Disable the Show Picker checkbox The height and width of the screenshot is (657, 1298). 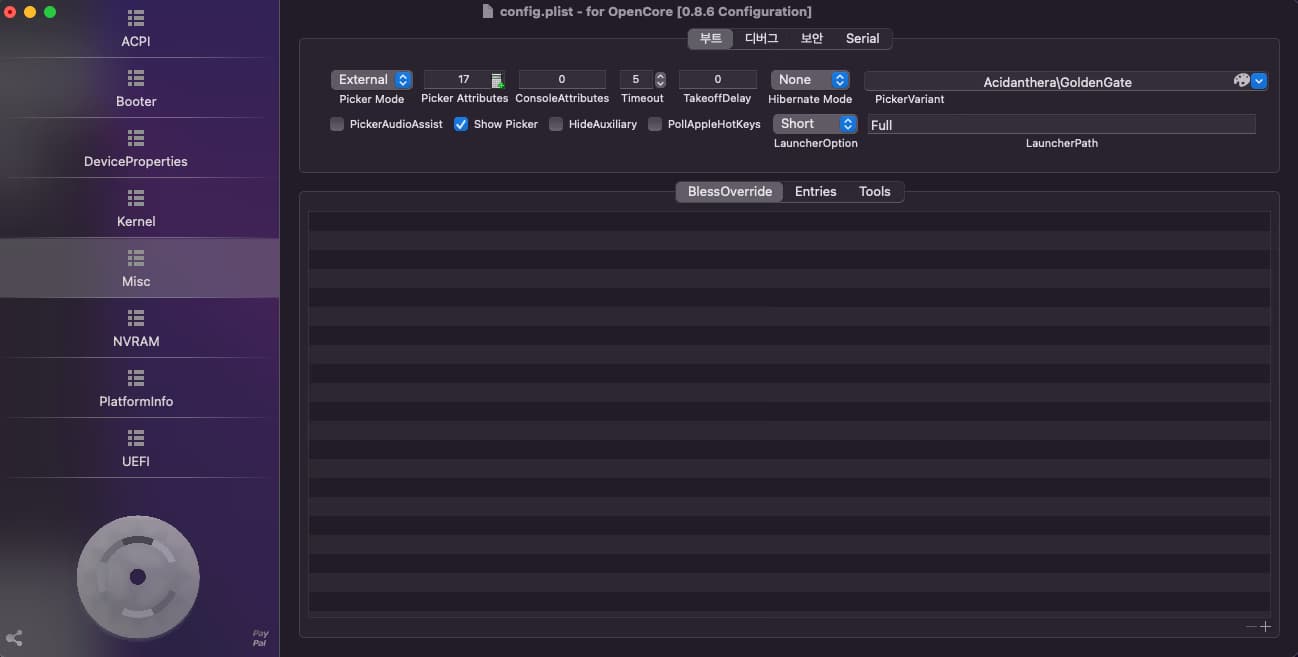click(x=460, y=124)
